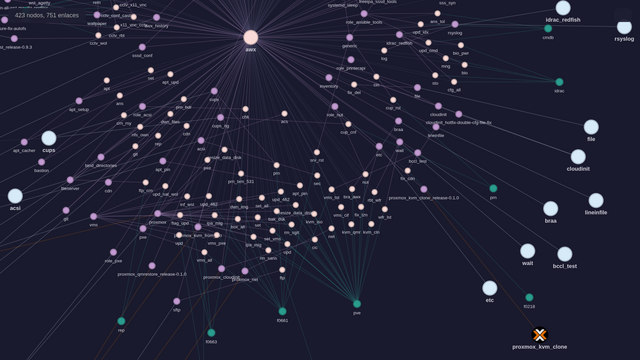Select the large light-blue bccl_test node

point(564,254)
